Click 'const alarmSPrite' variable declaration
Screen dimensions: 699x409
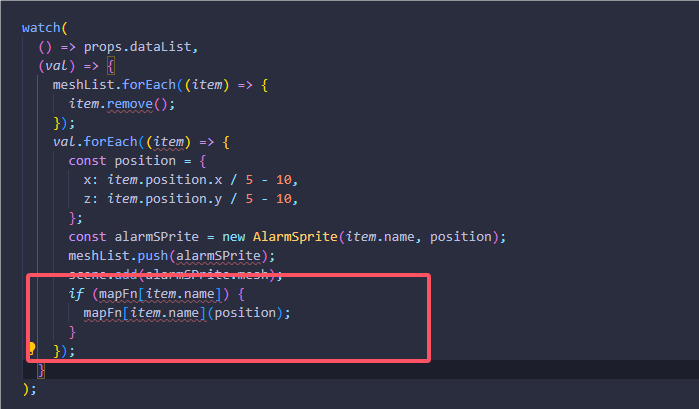(x=134, y=237)
